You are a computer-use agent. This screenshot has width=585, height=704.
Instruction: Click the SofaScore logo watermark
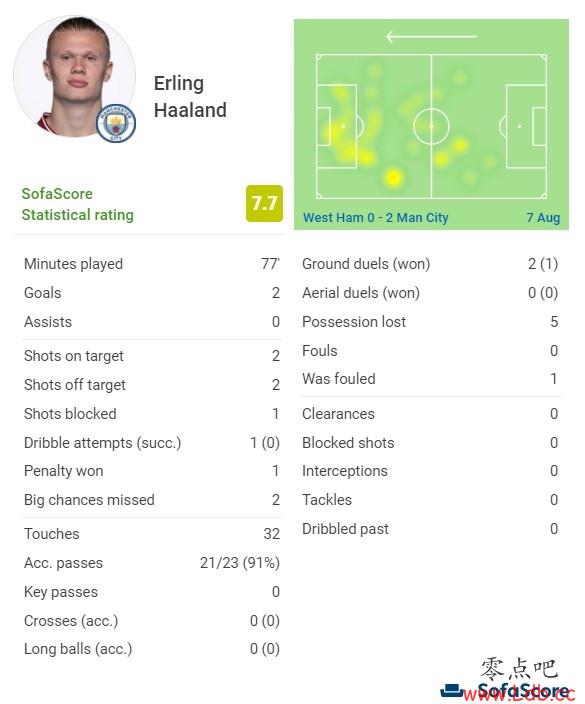(507, 691)
